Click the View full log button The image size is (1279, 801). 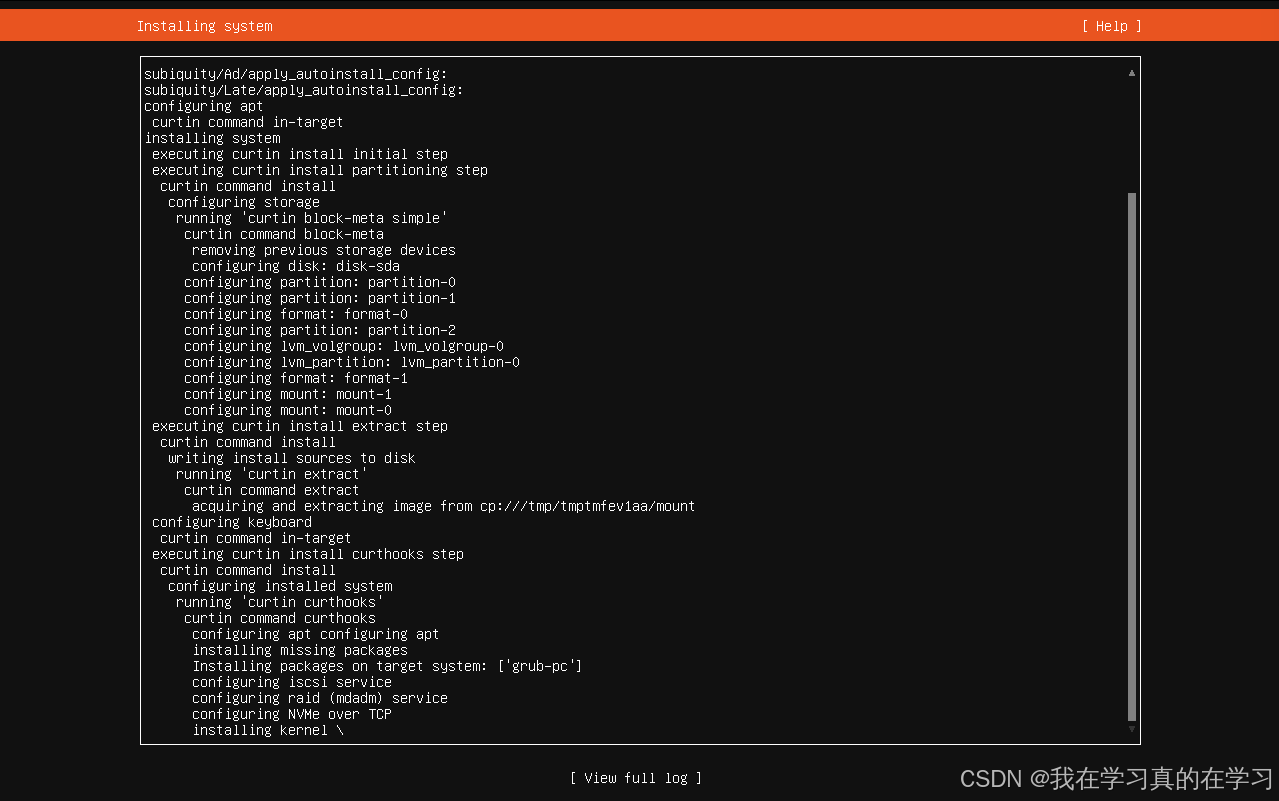(636, 778)
